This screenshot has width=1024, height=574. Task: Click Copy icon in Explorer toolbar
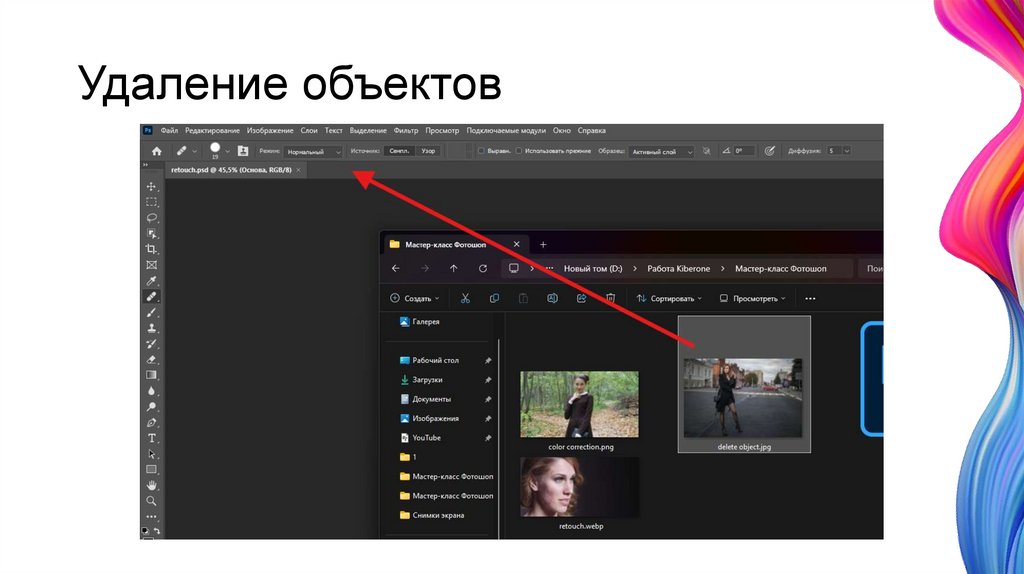point(494,298)
